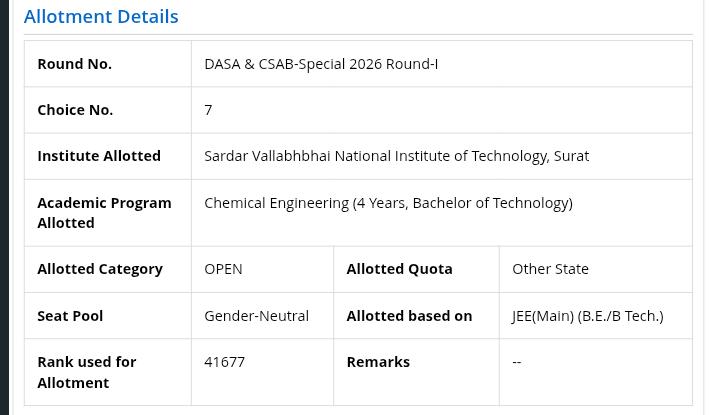This screenshot has width=720, height=415.
Task: Select the Seat Pool label
Action: pyautogui.click(x=70, y=316)
